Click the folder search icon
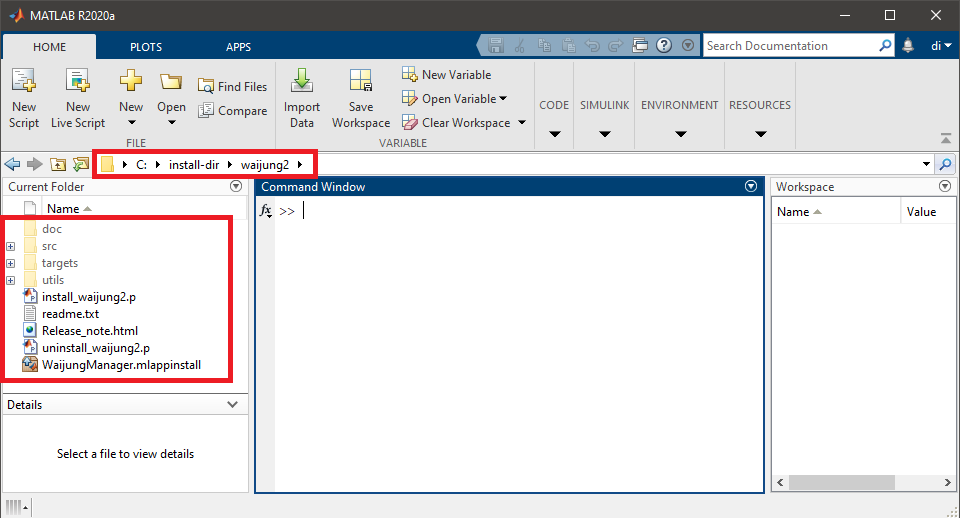Viewport: 961px width, 518px height. point(946,164)
